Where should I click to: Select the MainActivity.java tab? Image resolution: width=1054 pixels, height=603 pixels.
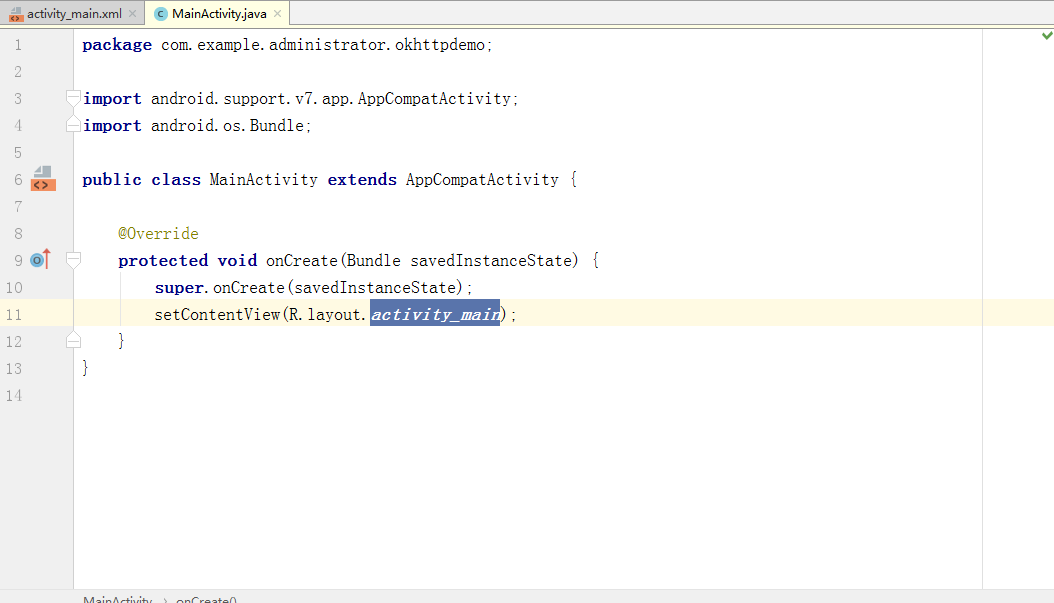(219, 13)
